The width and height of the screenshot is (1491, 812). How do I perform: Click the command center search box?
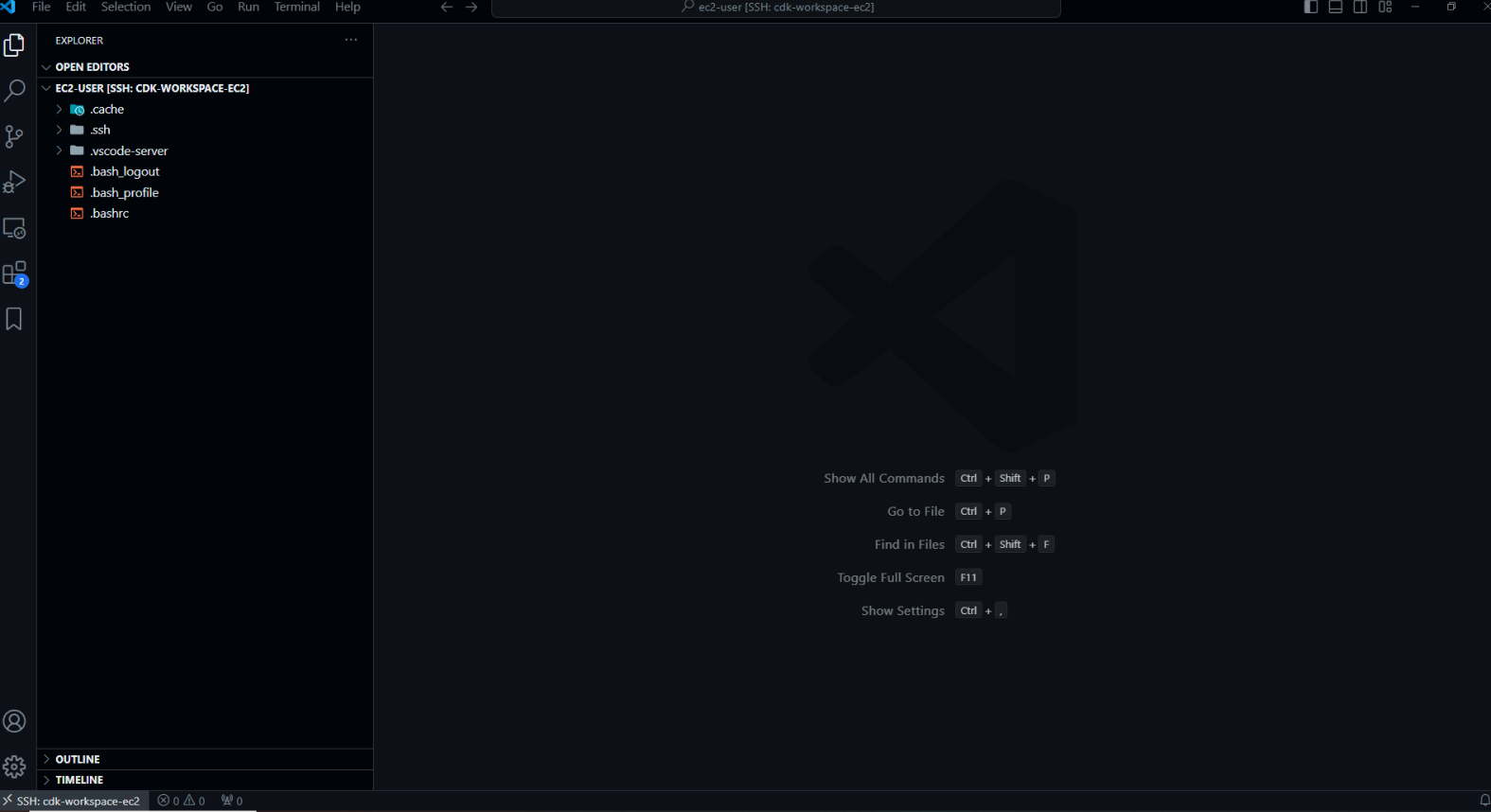pos(776,8)
